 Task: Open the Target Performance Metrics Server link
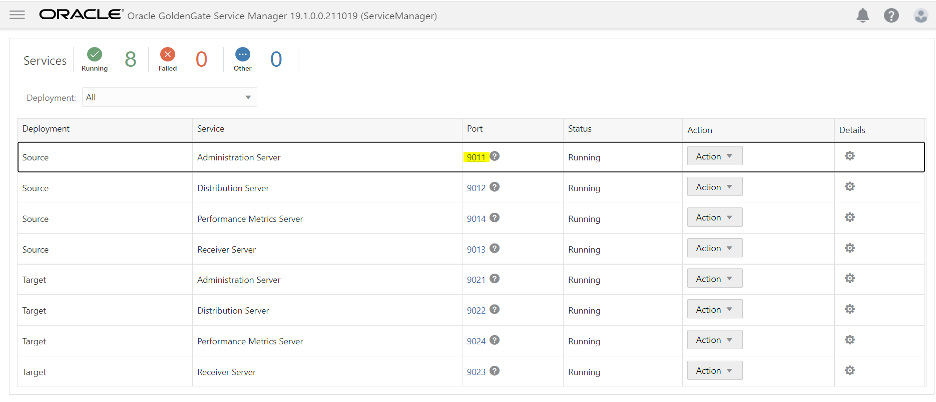coord(250,342)
